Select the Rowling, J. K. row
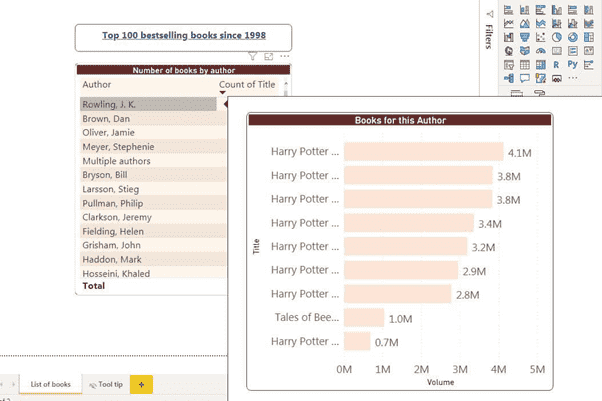Image resolution: width=602 pixels, height=401 pixels. [x=148, y=104]
